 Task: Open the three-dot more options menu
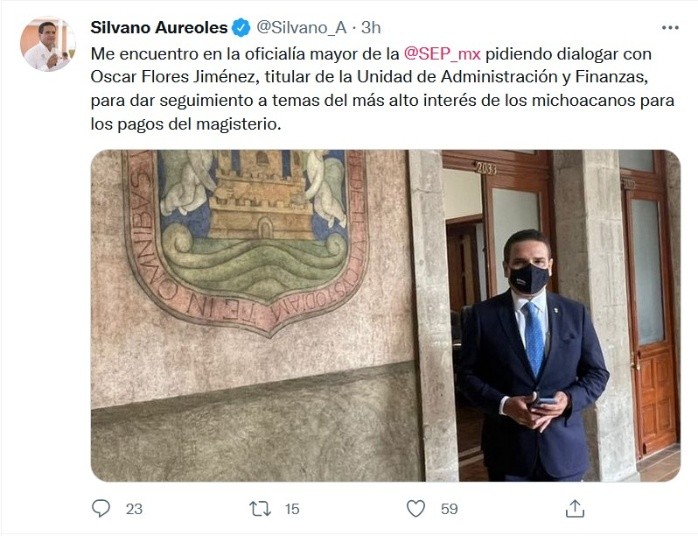click(x=670, y=28)
